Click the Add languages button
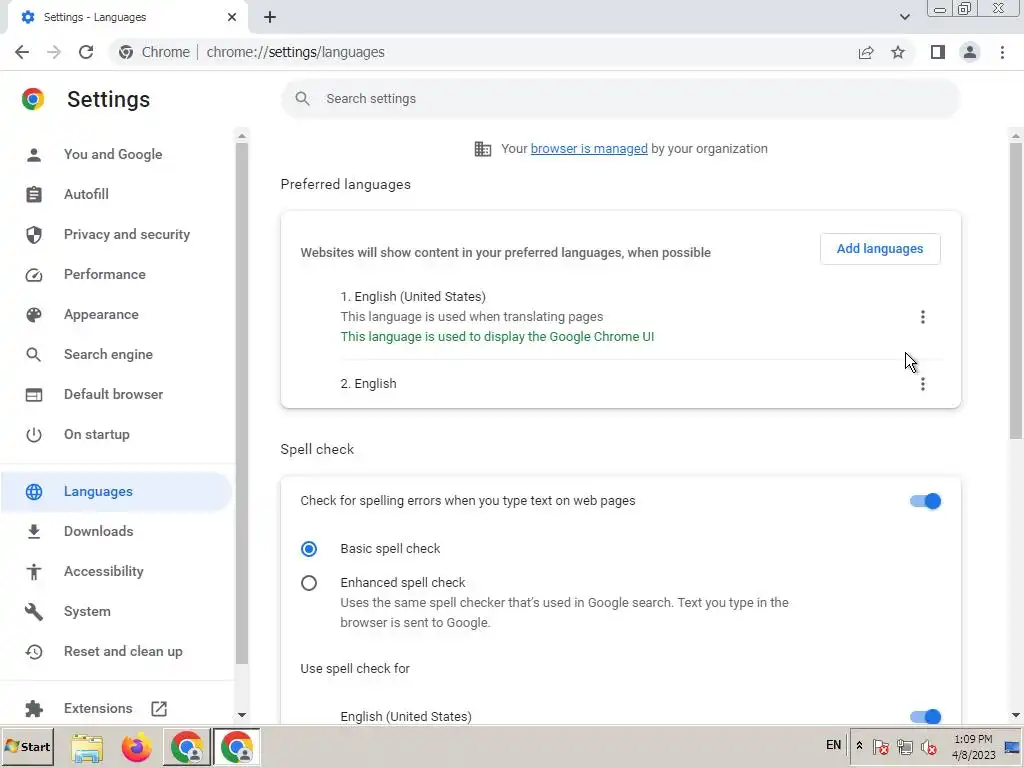The width and height of the screenshot is (1024, 768). tap(880, 249)
